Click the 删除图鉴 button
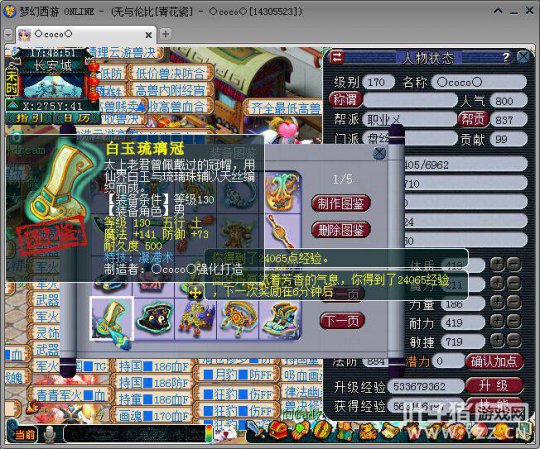Screen dimensions: 540x449 coord(341,230)
